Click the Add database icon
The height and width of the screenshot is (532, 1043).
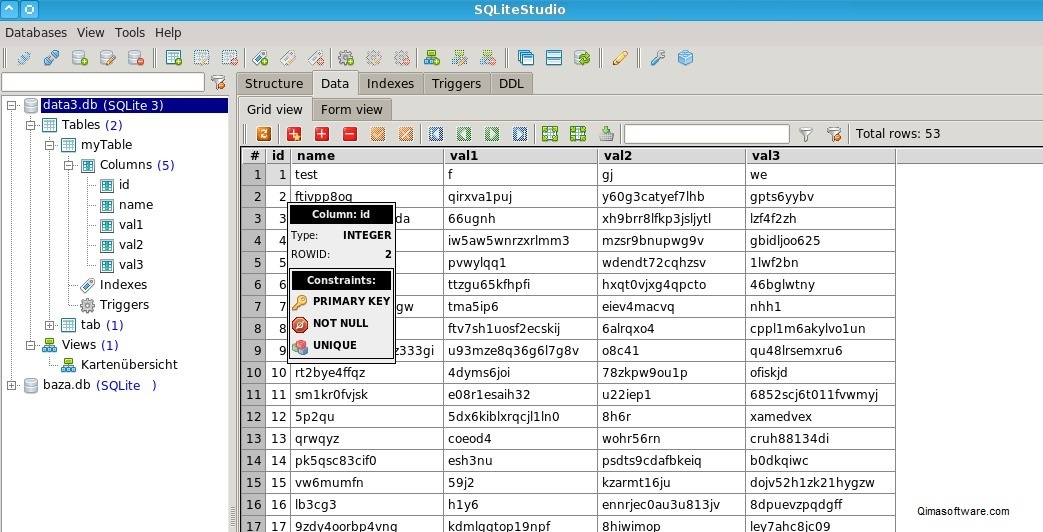coord(80,59)
